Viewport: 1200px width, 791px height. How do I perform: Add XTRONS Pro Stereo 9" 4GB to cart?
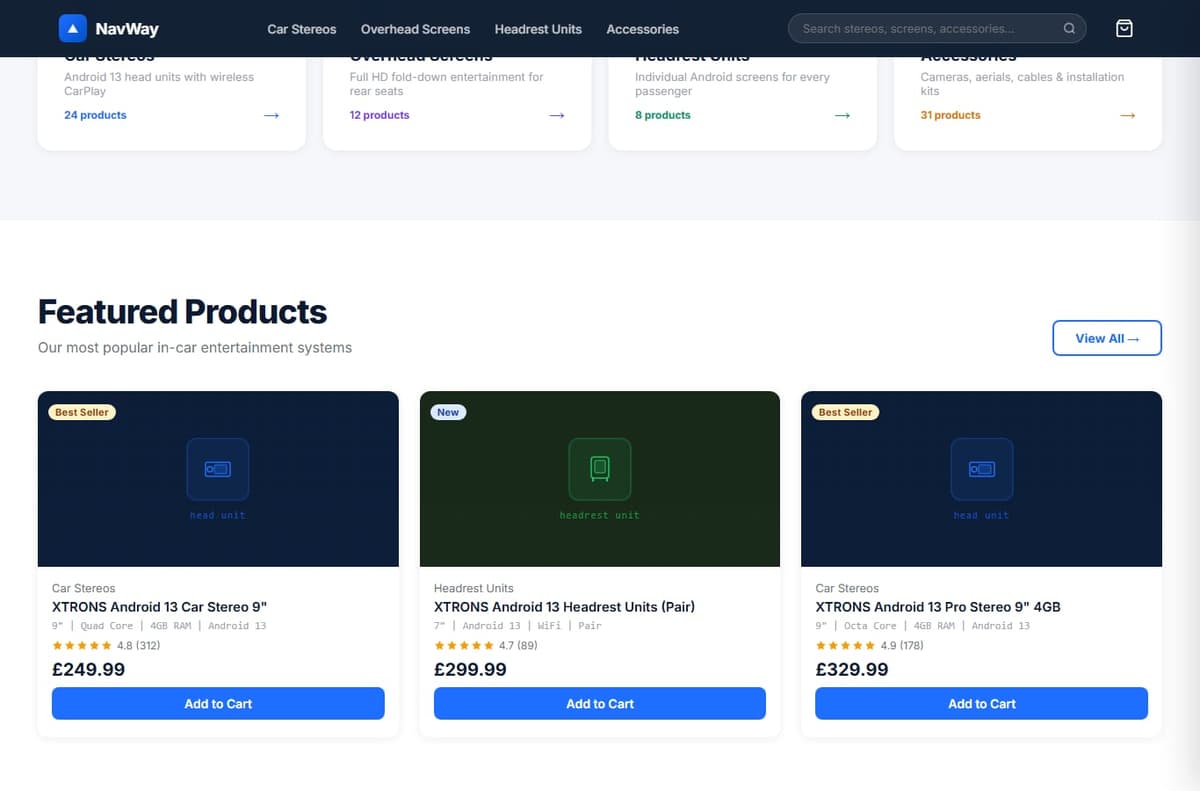click(x=982, y=704)
